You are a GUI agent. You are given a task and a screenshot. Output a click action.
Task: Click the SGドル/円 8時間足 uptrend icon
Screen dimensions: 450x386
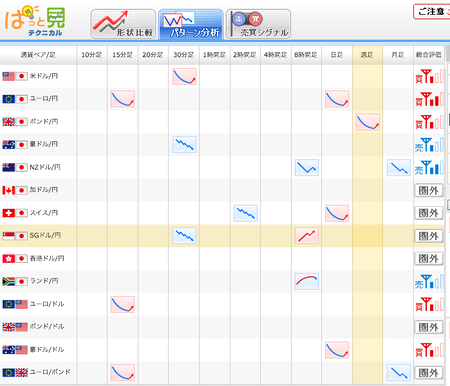(307, 236)
